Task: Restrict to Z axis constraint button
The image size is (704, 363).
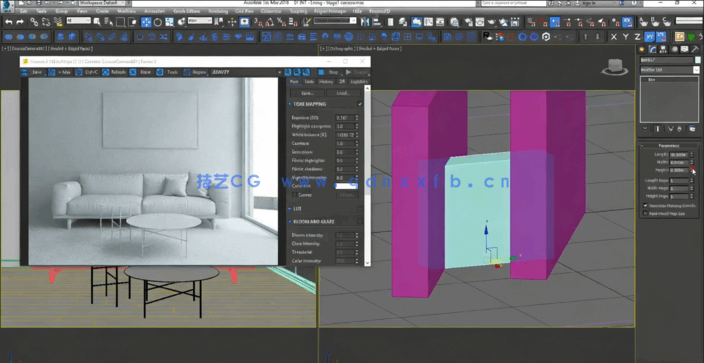Action: [x=637, y=37]
